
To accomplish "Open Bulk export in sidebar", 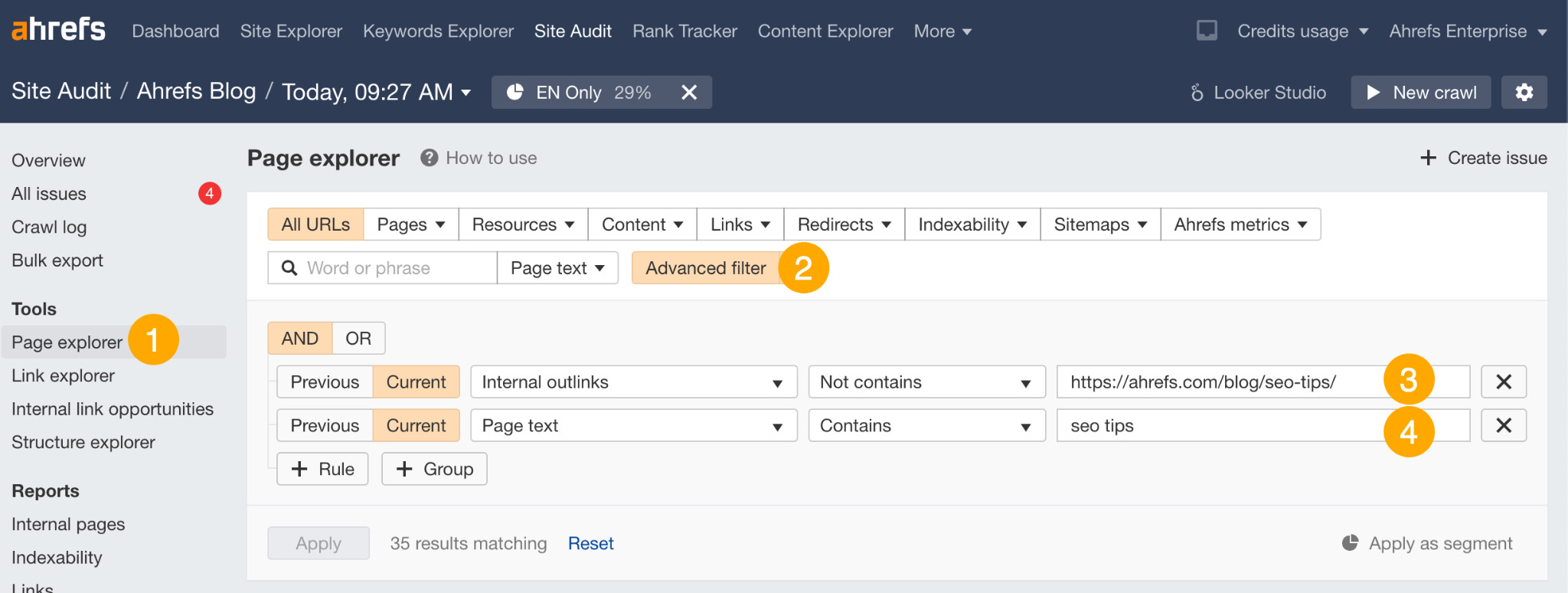I will (57, 260).
